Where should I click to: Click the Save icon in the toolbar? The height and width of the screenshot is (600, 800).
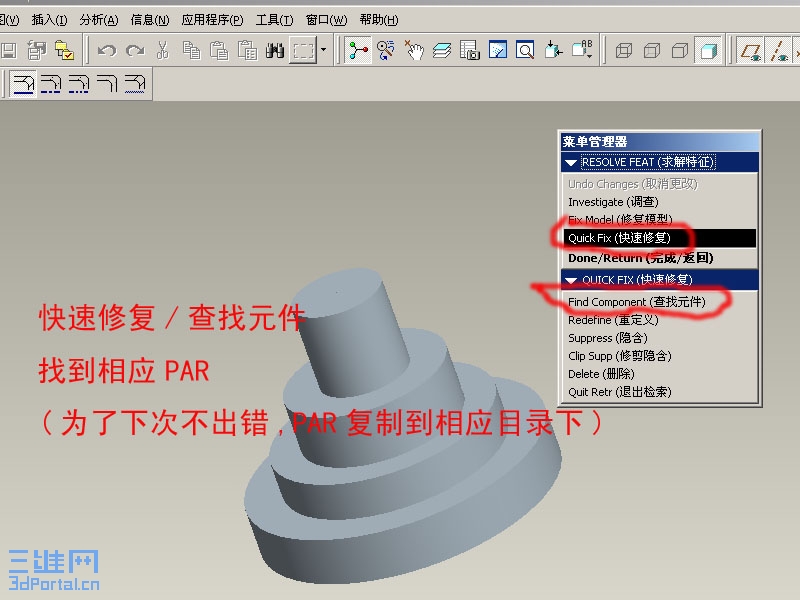point(9,50)
